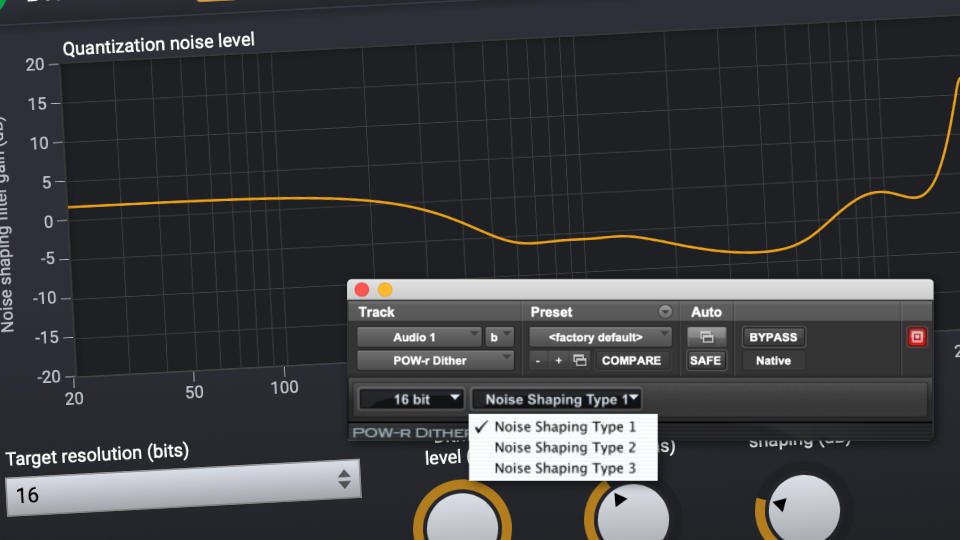Screen dimensions: 960x540
Task: Toggle the BYPASS button
Action: tap(773, 337)
